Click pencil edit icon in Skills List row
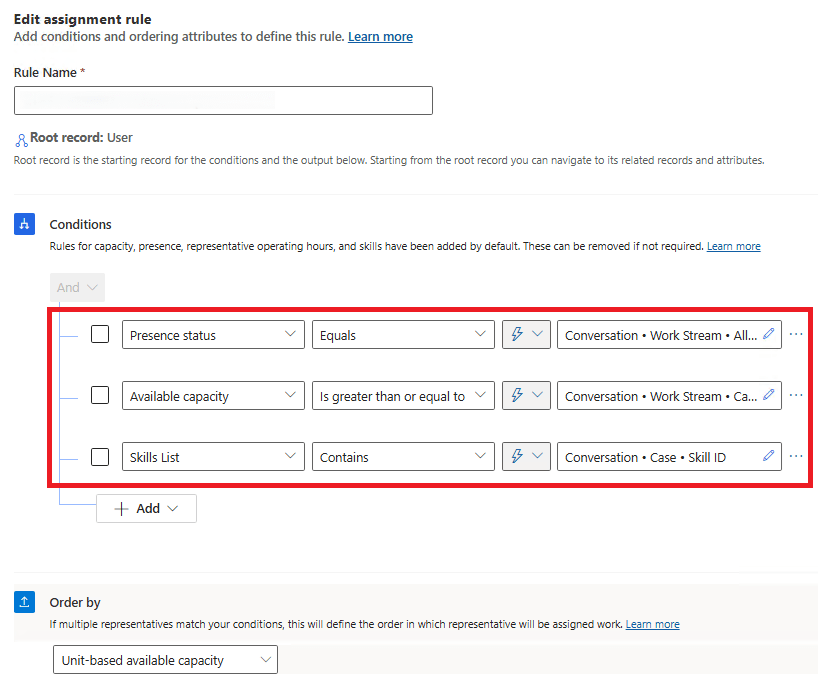The image size is (818, 698). click(768, 457)
